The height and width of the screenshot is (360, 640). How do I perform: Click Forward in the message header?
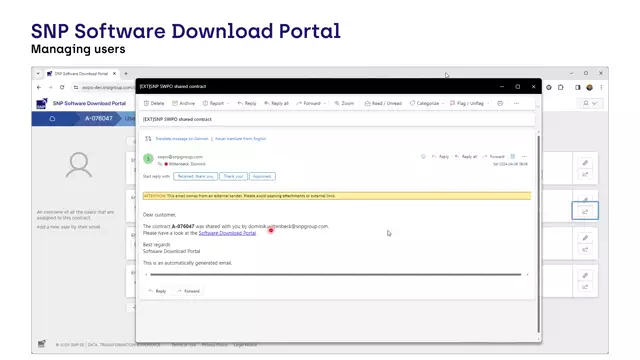pos(493,156)
